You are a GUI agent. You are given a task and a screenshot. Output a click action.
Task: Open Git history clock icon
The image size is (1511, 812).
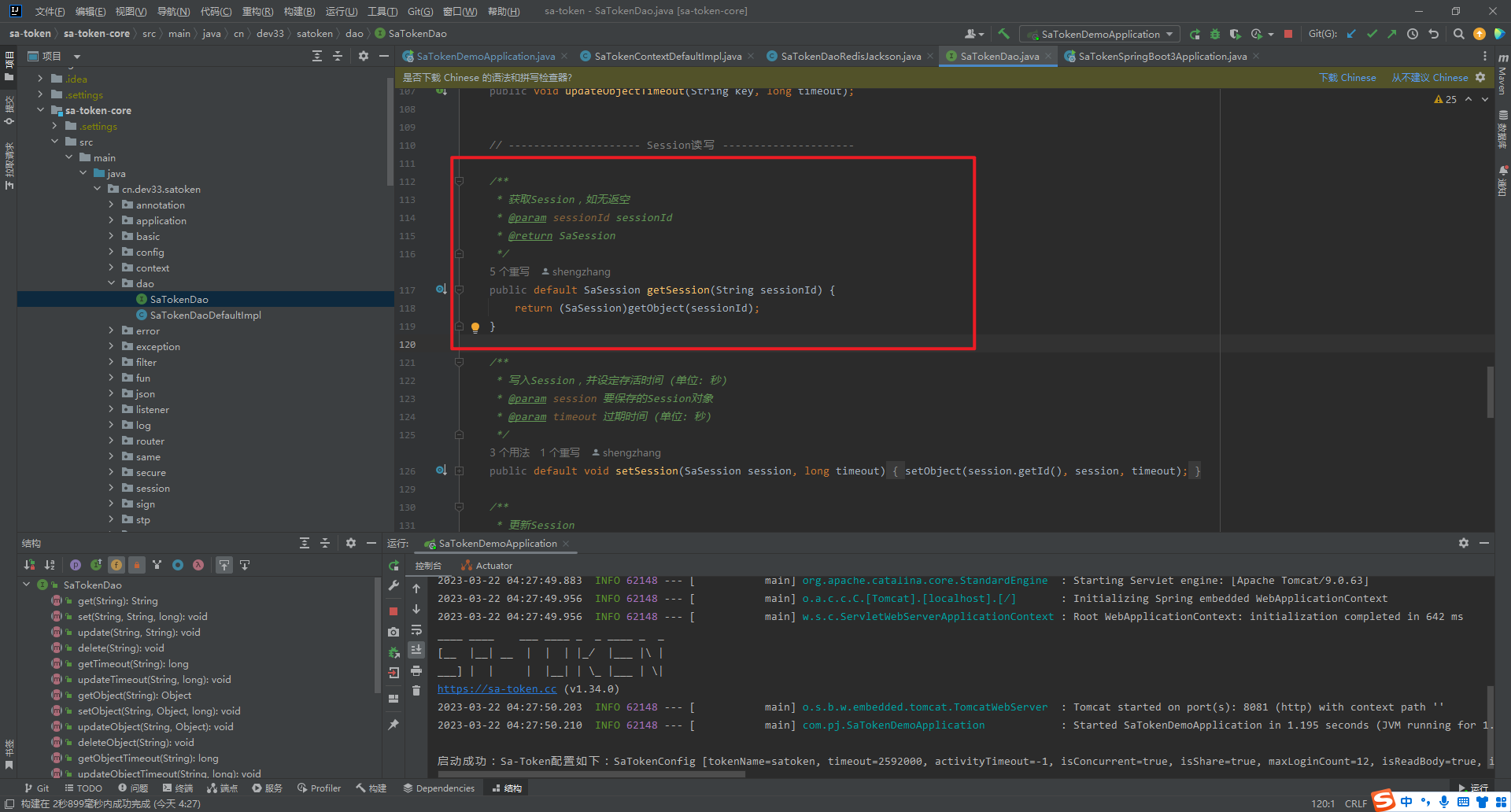(1413, 34)
